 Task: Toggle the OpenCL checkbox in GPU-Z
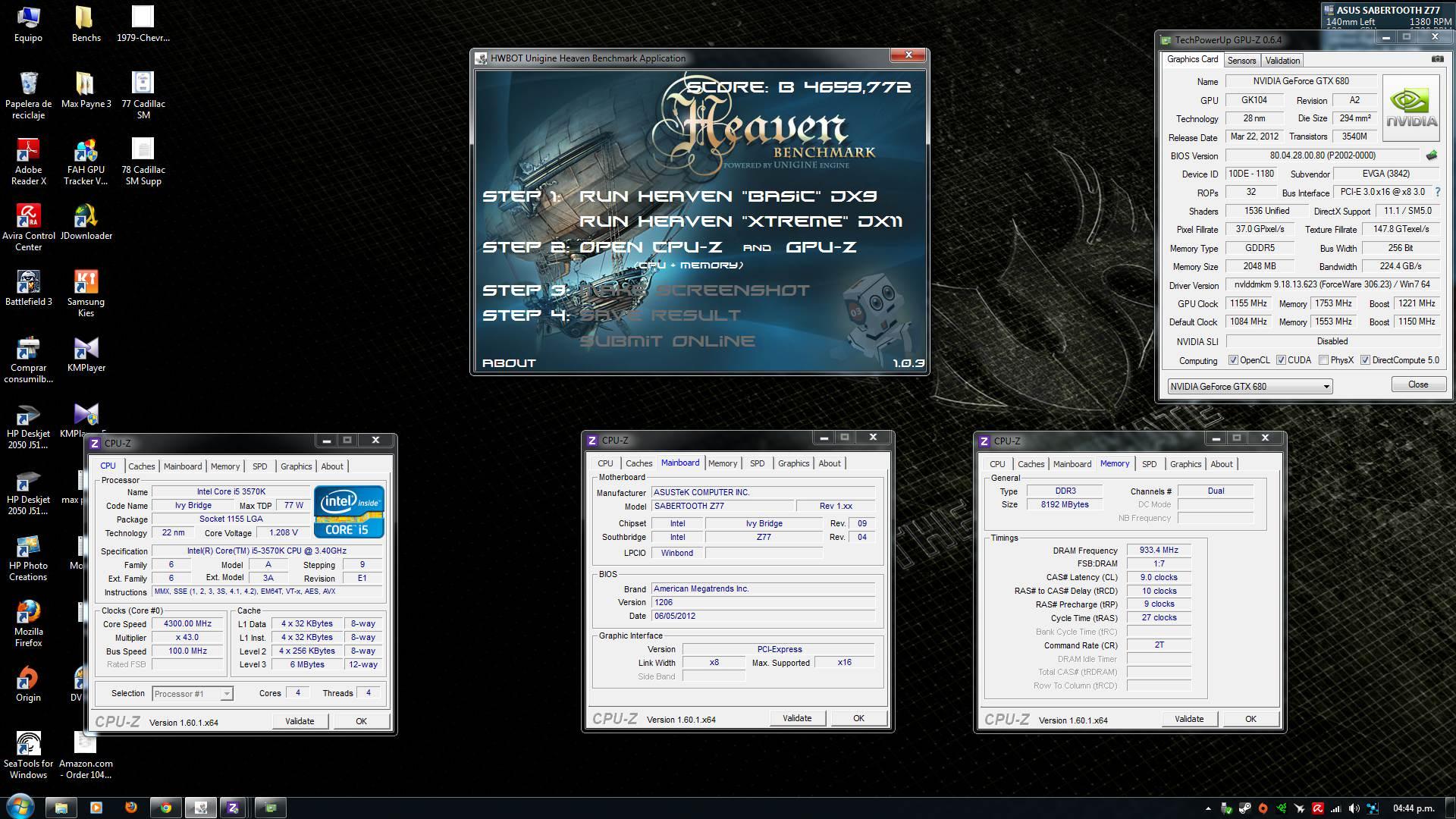point(1233,360)
